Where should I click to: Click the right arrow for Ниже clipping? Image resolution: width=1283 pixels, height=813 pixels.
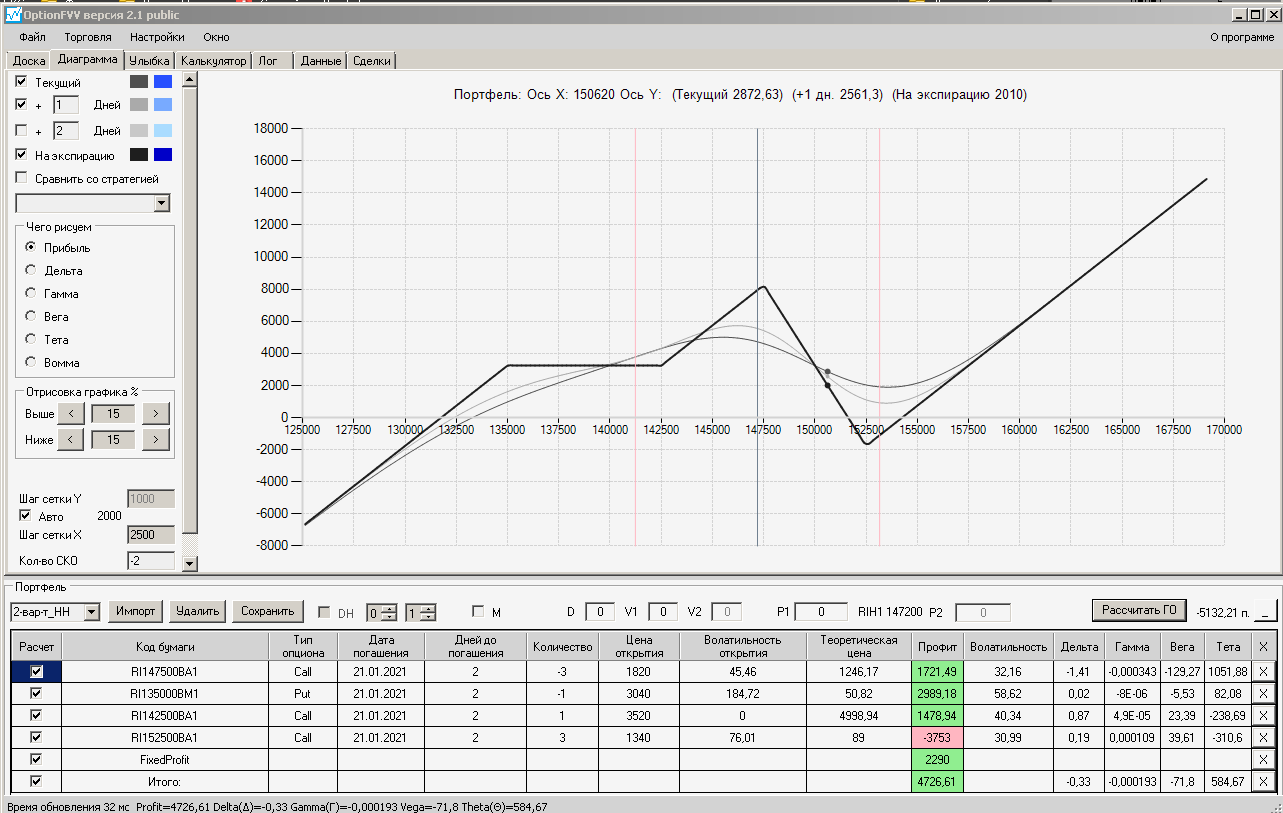click(156, 439)
